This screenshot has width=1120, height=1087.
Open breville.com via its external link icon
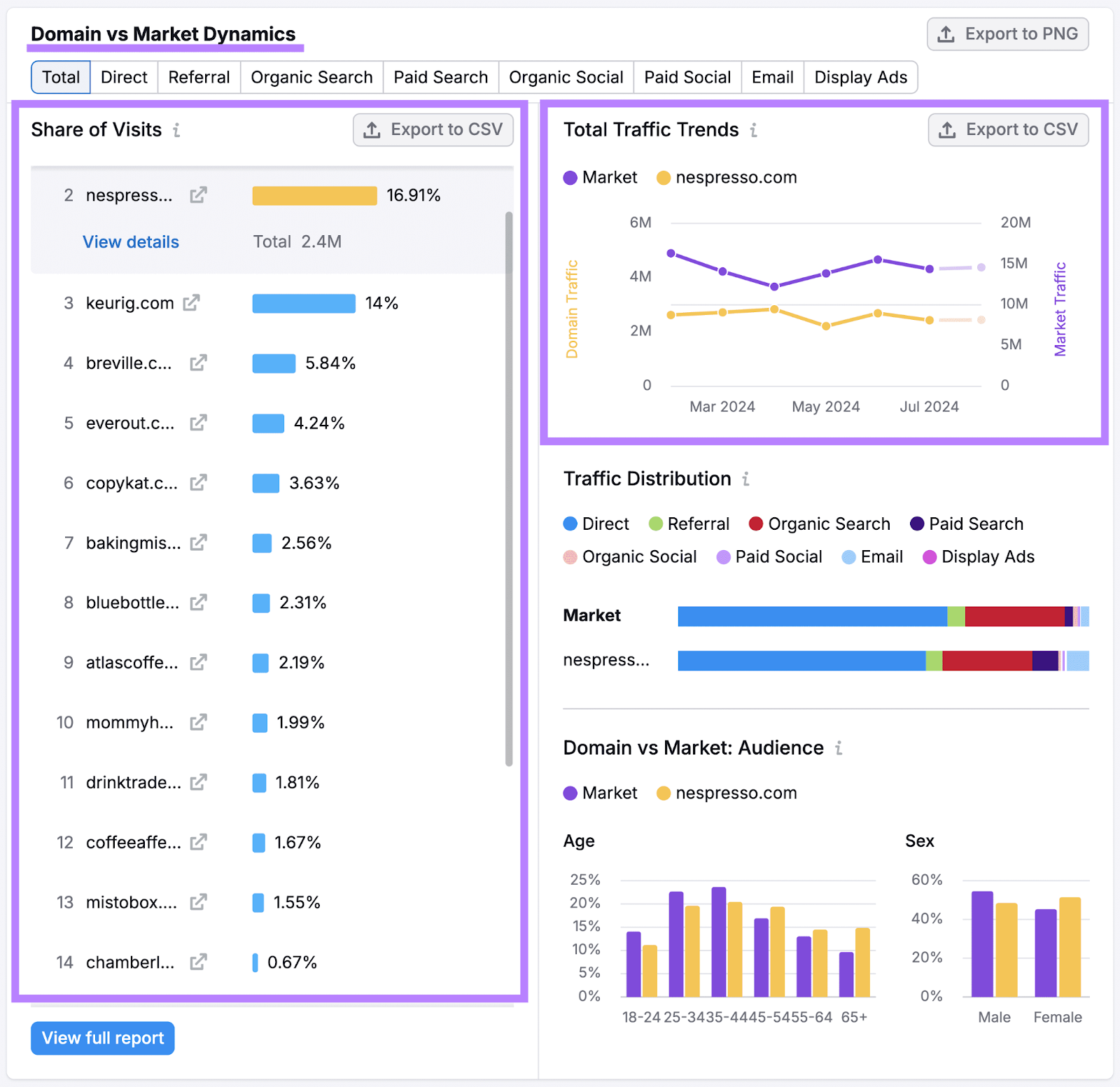coord(198,363)
